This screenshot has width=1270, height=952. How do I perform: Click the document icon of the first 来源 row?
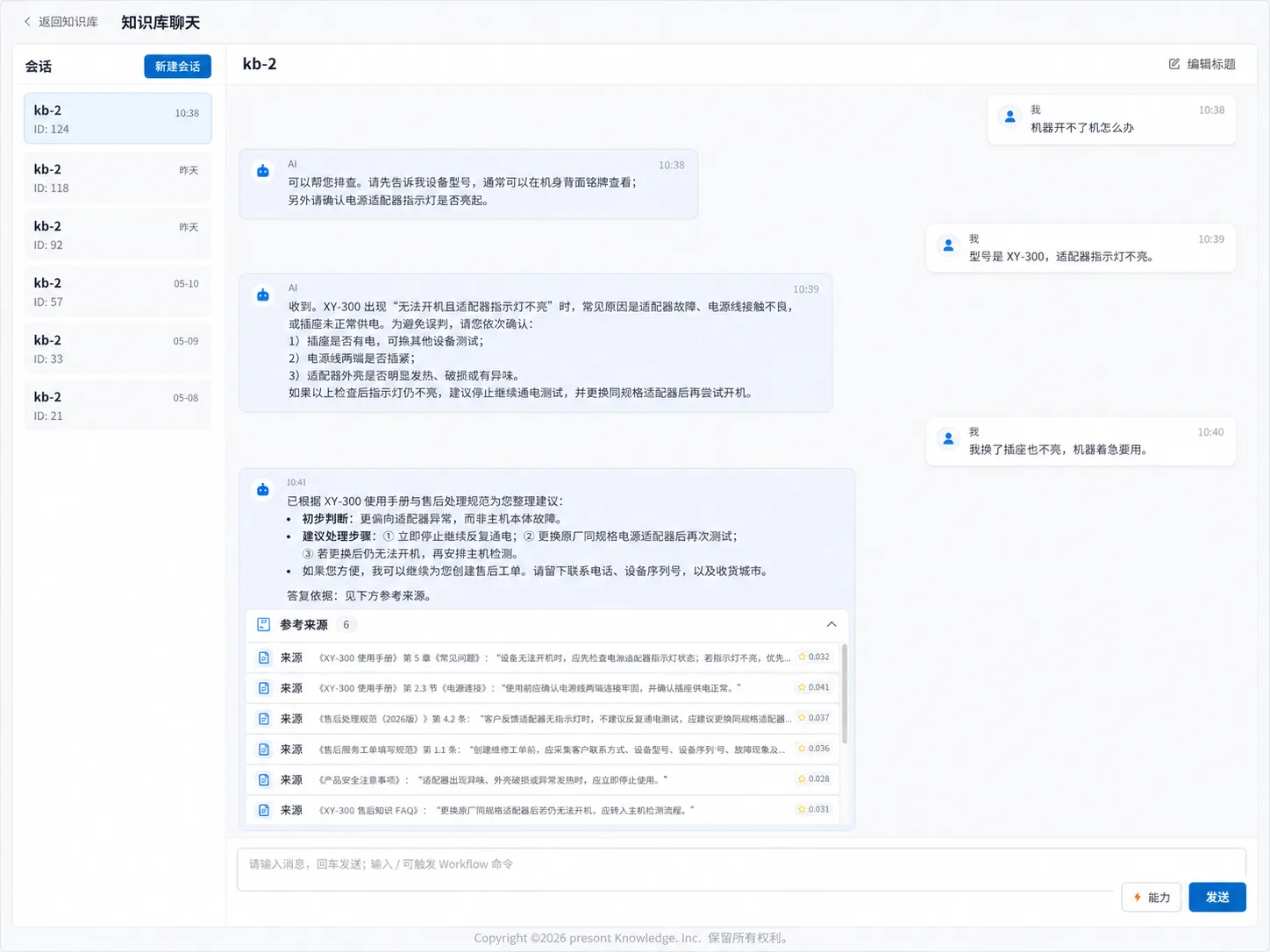264,657
